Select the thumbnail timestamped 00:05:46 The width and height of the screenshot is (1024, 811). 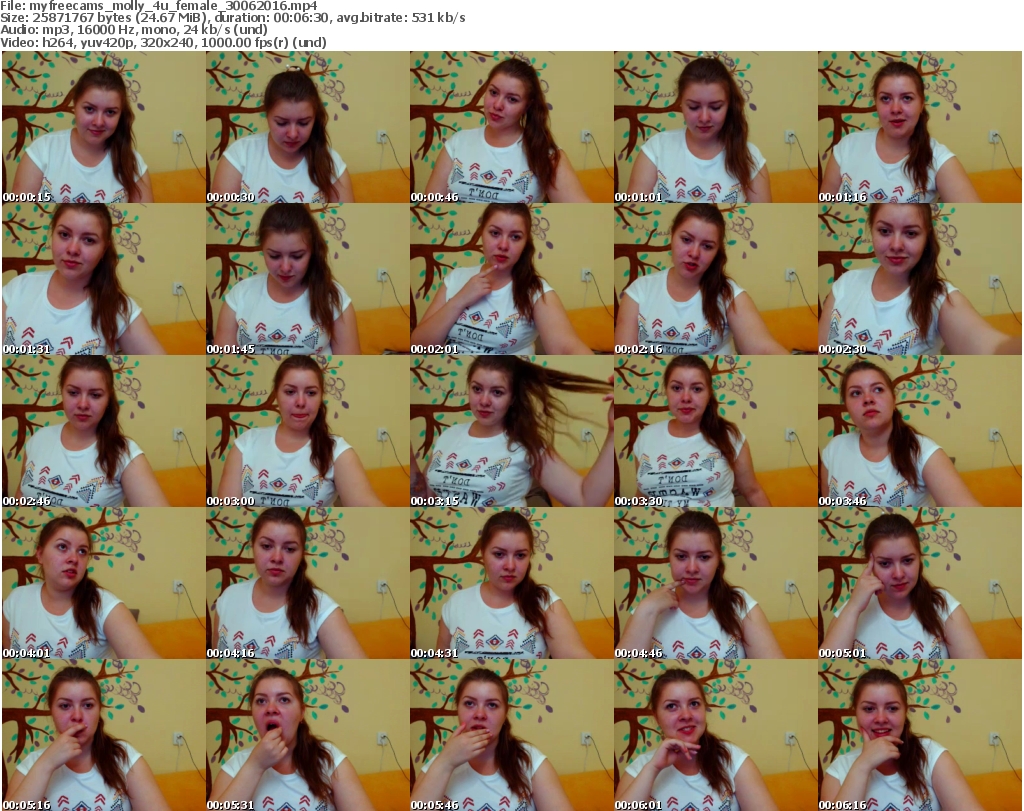click(511, 735)
